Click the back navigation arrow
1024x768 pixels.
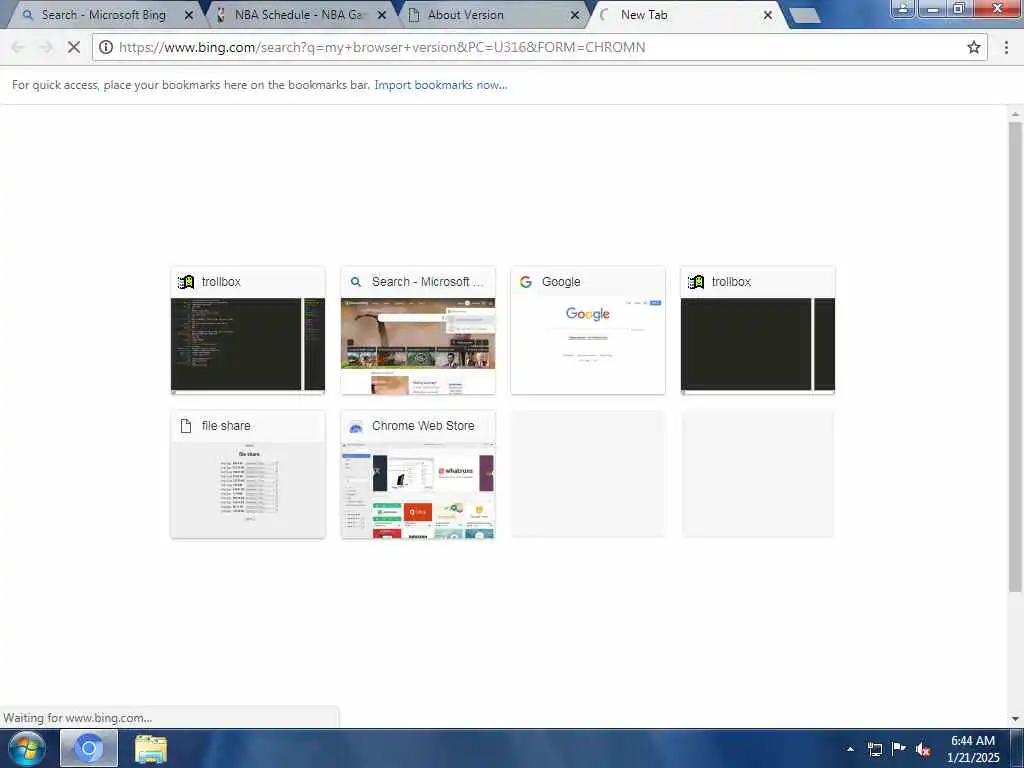18,47
